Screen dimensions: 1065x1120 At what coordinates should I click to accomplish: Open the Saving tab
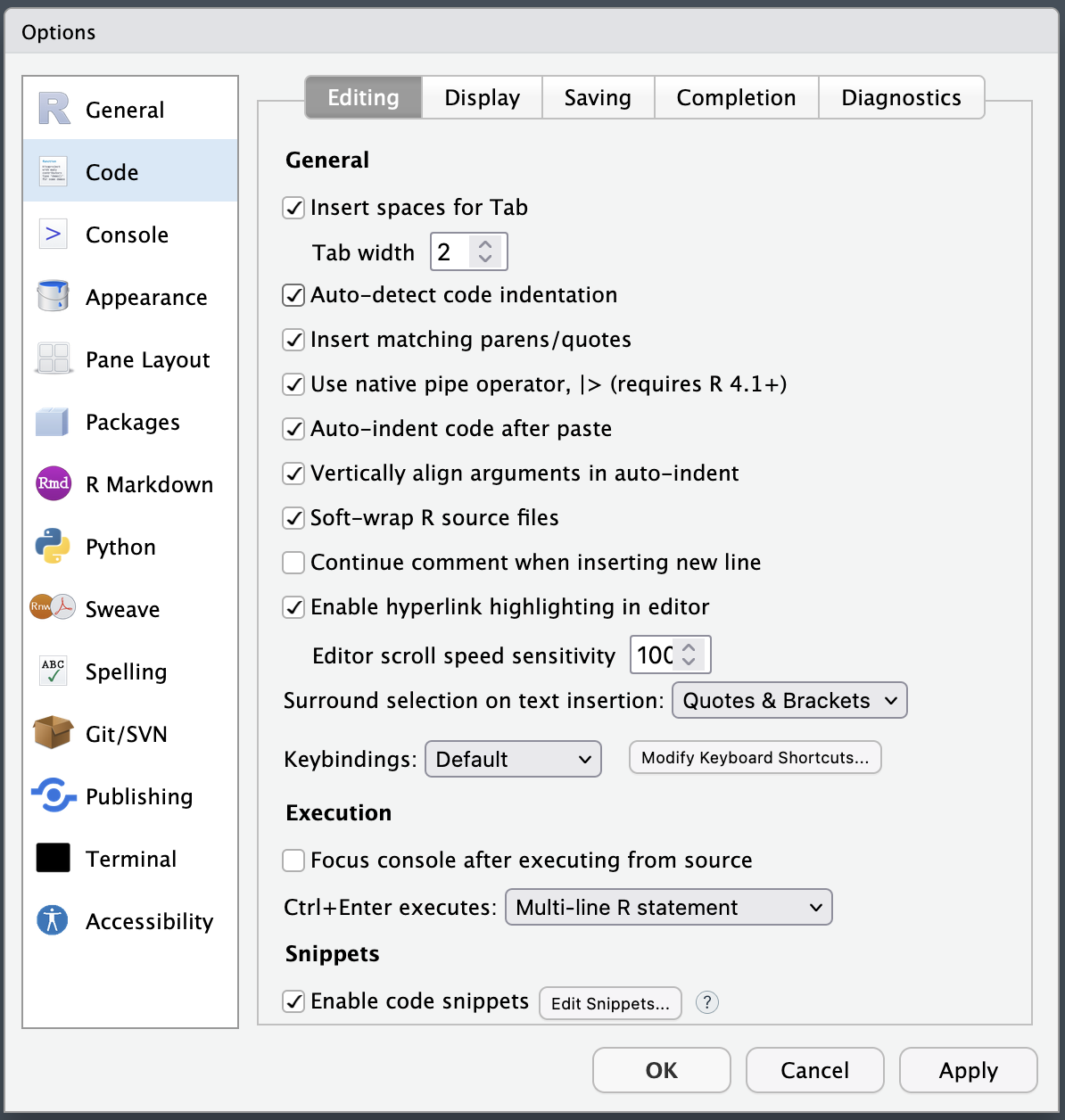pyautogui.click(x=598, y=97)
